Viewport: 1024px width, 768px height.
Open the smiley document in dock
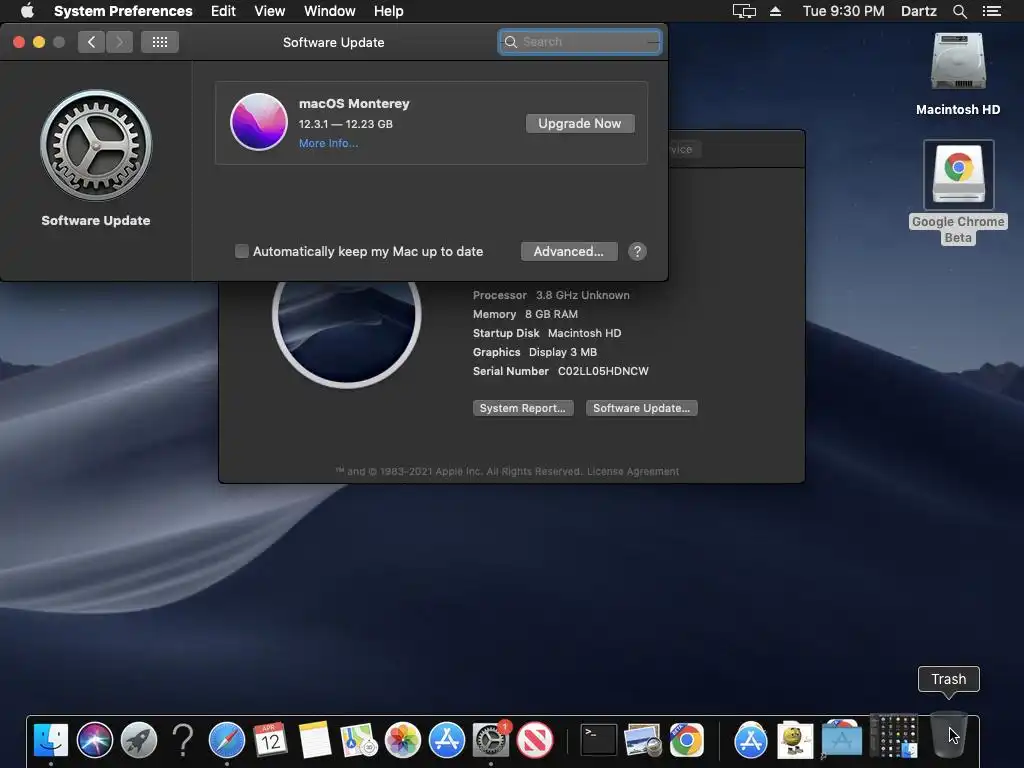point(795,740)
